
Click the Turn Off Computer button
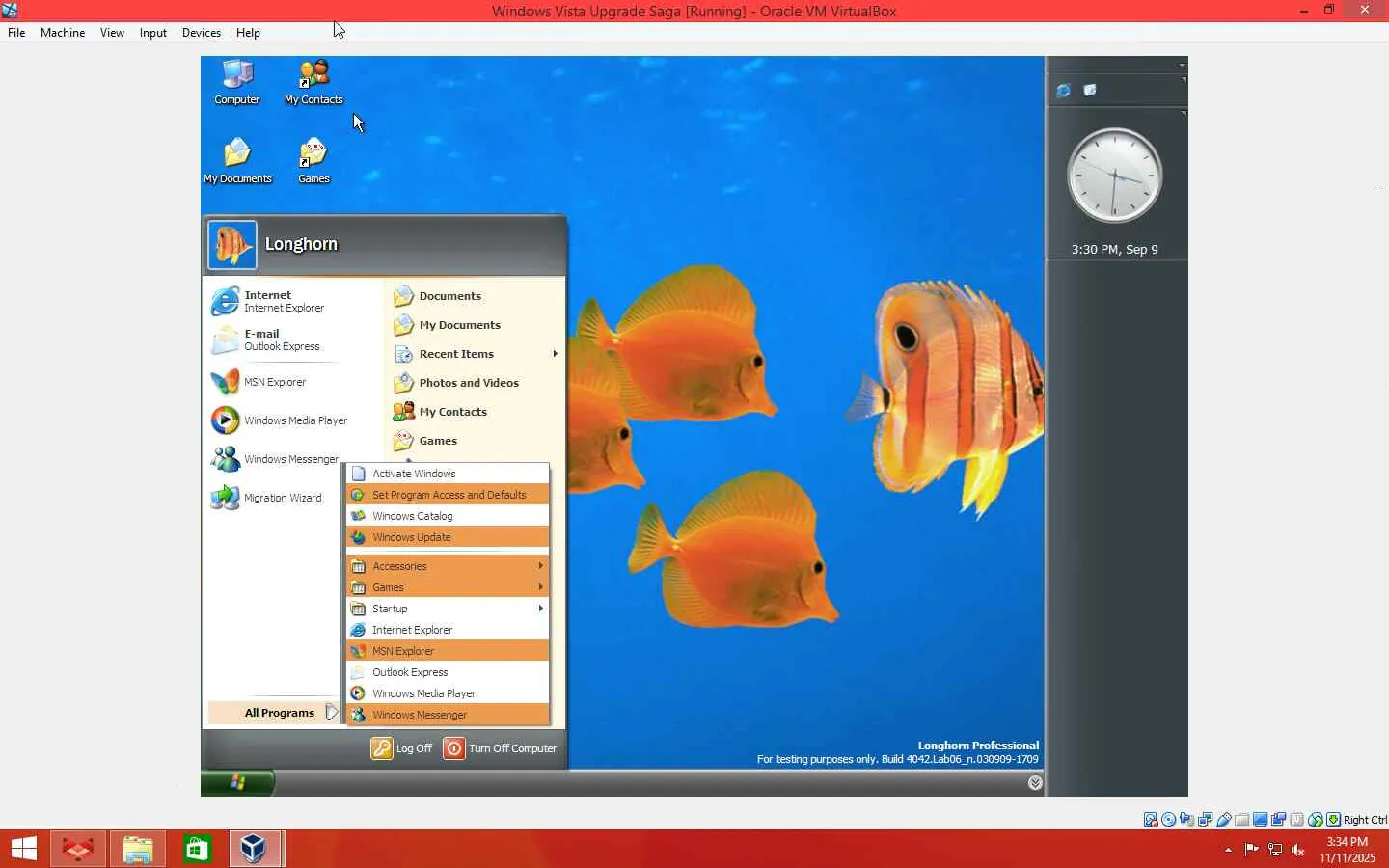[500, 748]
